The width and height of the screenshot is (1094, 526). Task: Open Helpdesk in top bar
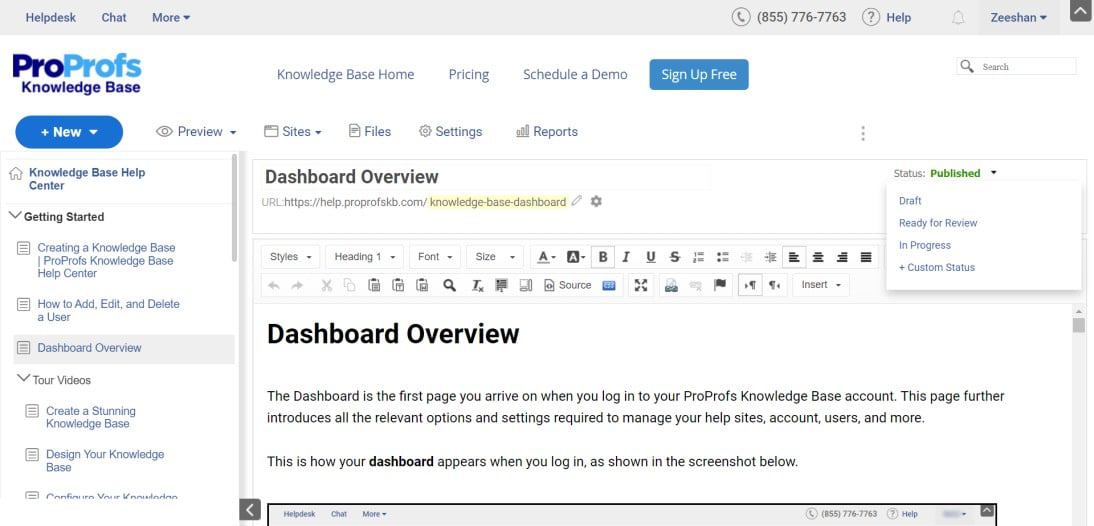click(51, 17)
